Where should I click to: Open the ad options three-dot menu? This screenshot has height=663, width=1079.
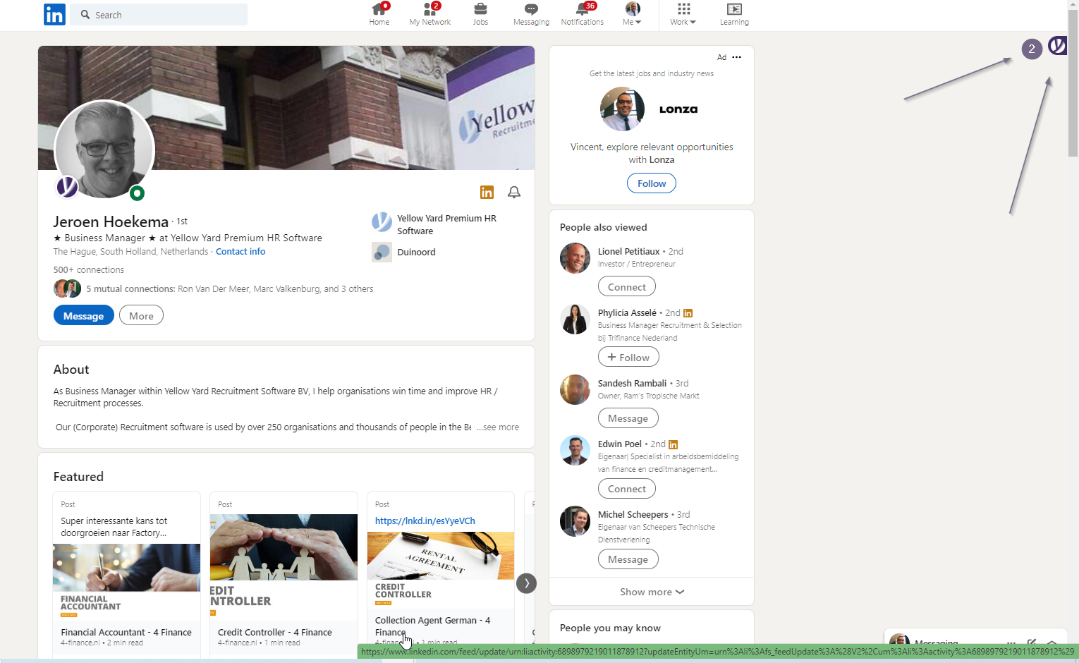(x=737, y=57)
